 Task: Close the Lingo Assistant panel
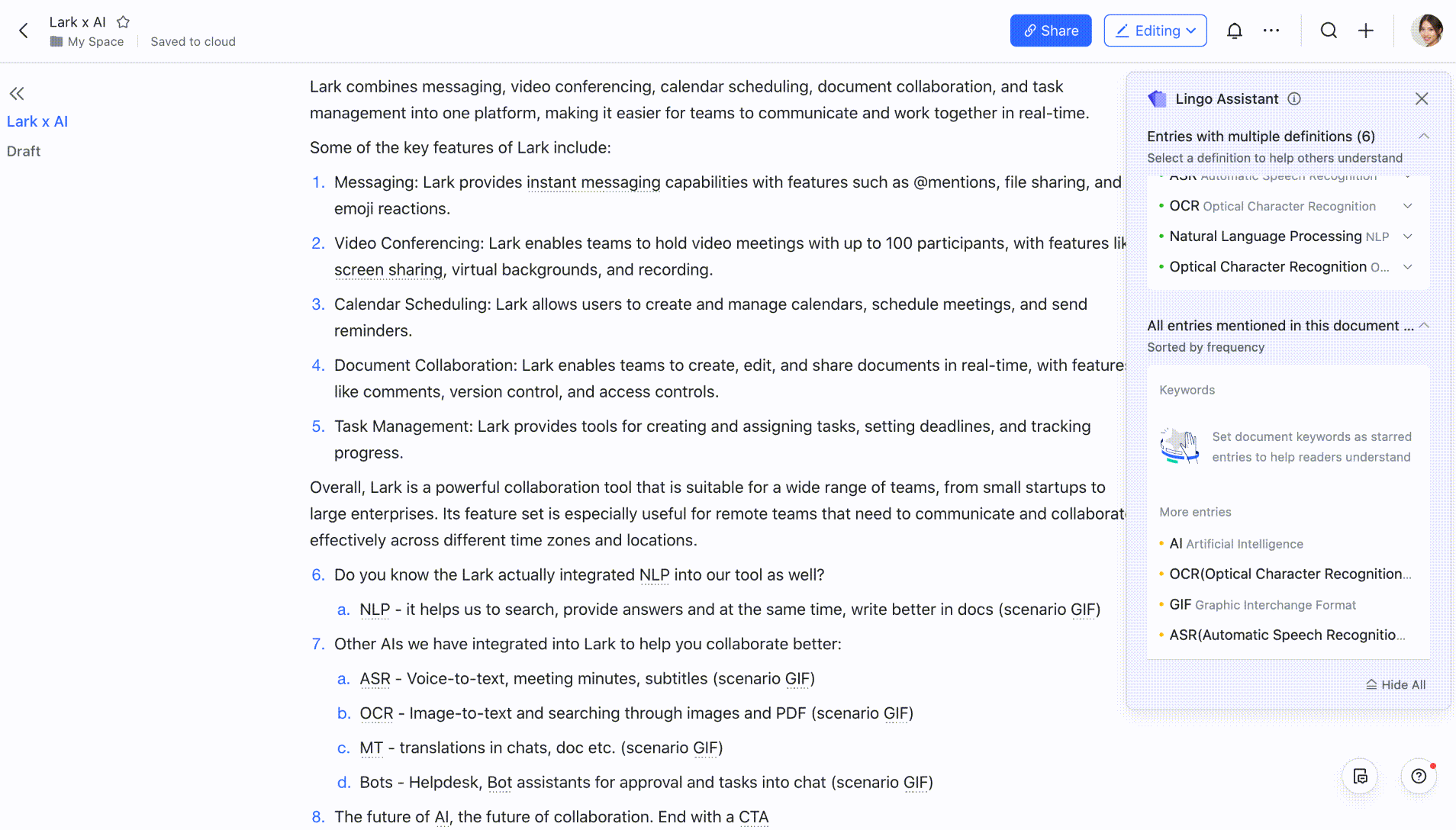click(x=1422, y=98)
